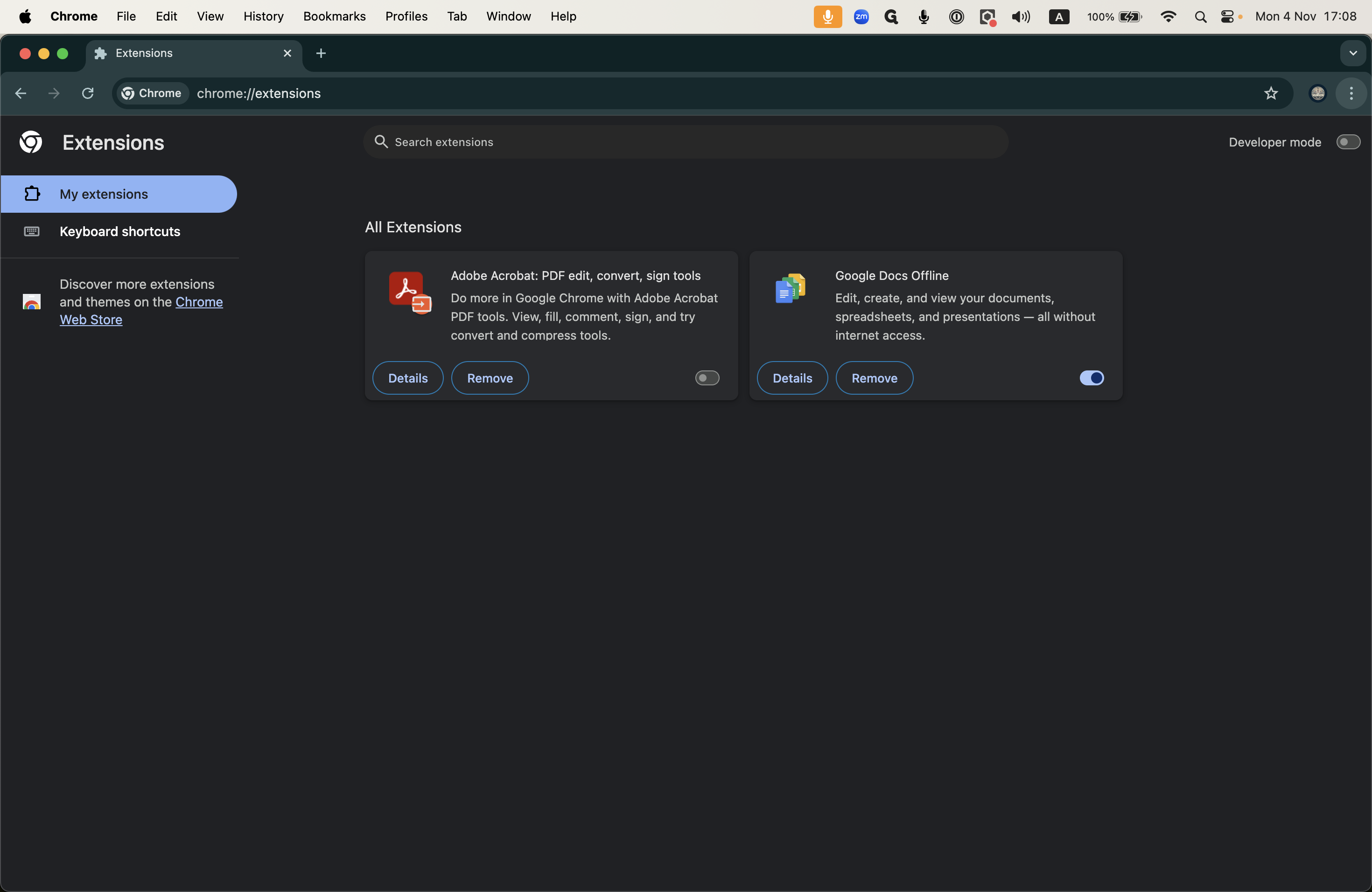Click the back navigation arrow
The image size is (1372, 892).
[21, 93]
